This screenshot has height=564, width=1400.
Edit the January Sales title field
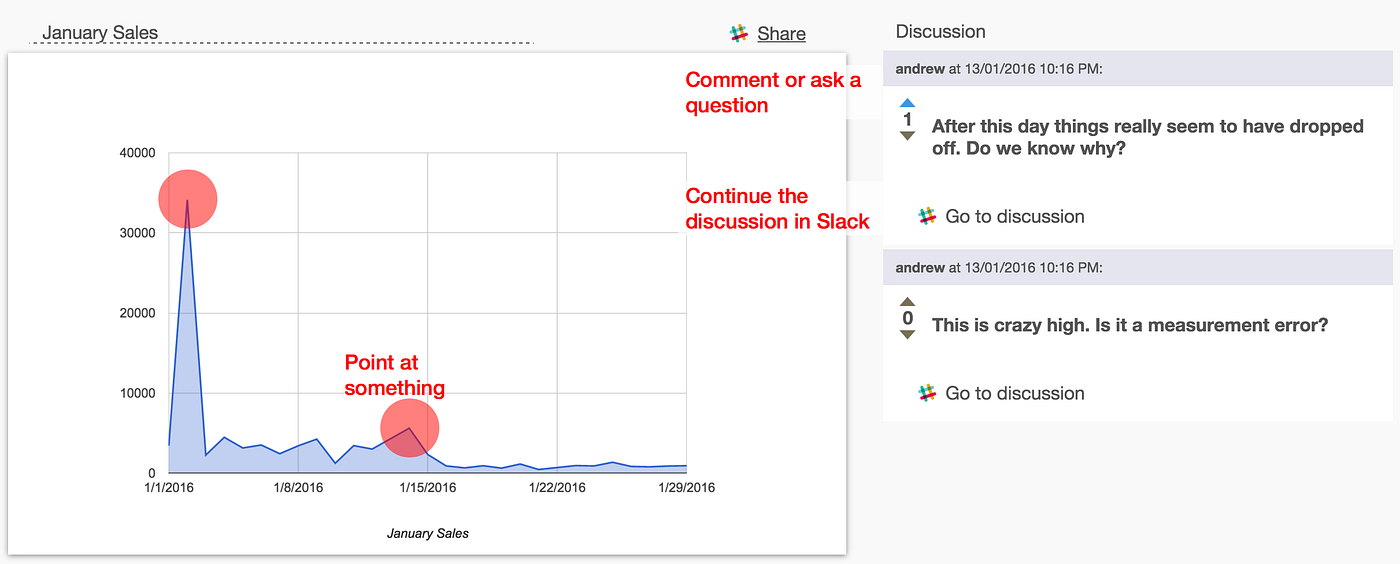coord(285,33)
